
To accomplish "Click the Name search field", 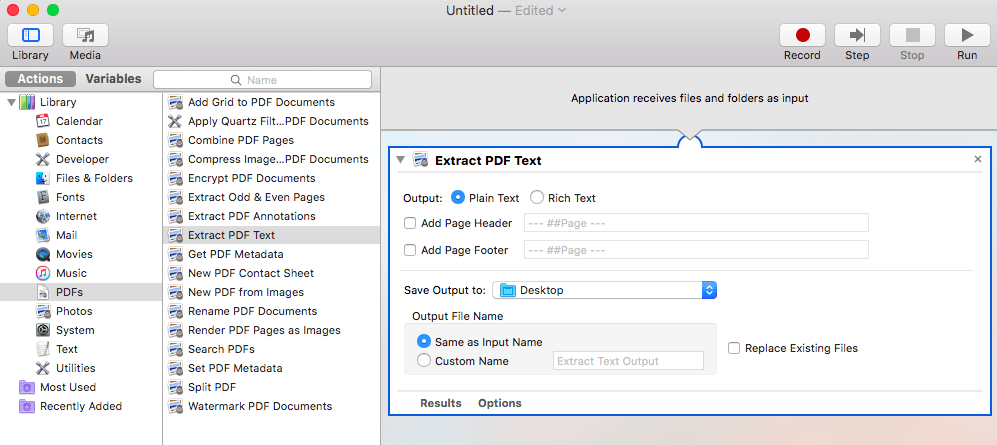I will tap(263, 79).
